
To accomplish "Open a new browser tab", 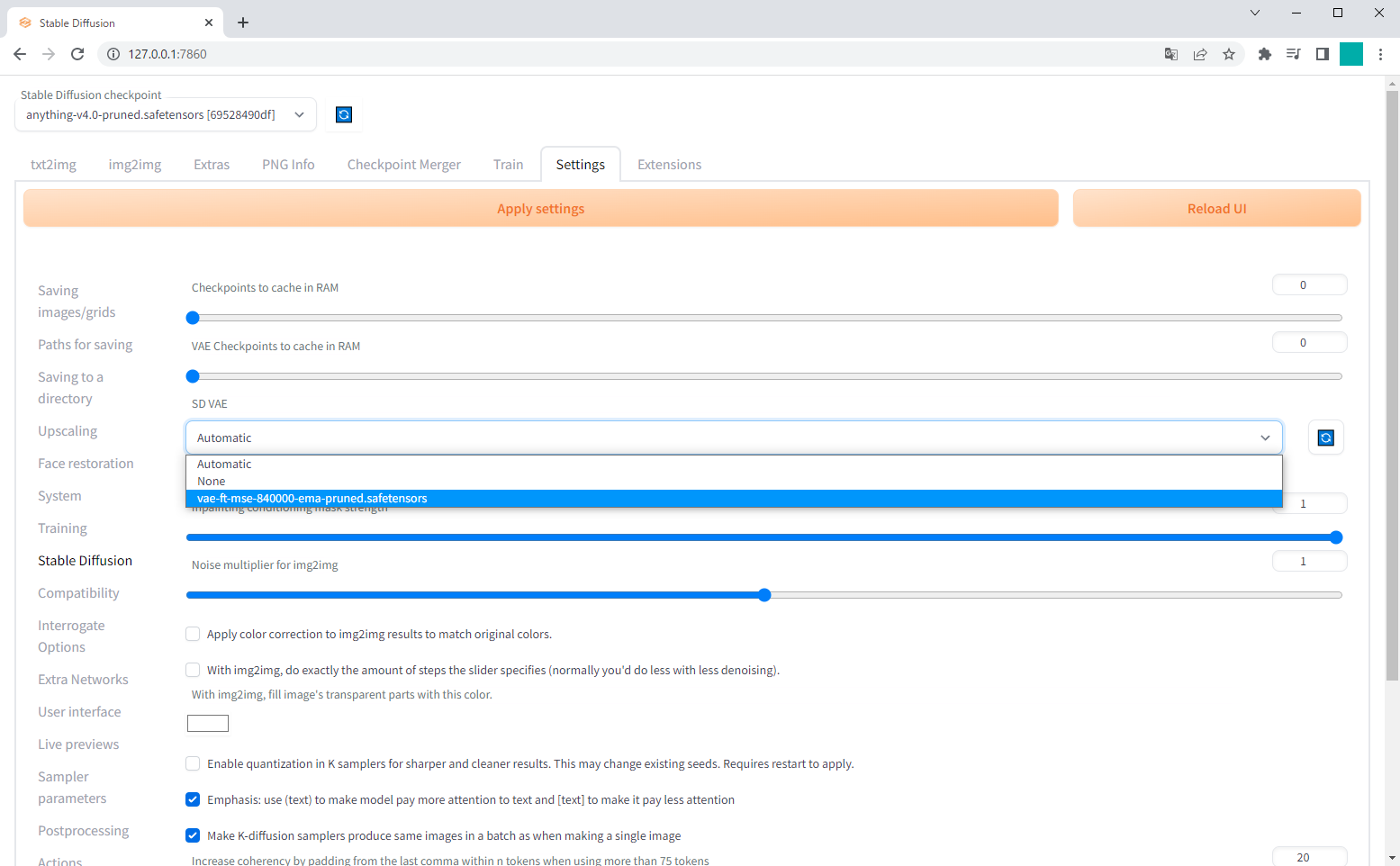I will (243, 23).
